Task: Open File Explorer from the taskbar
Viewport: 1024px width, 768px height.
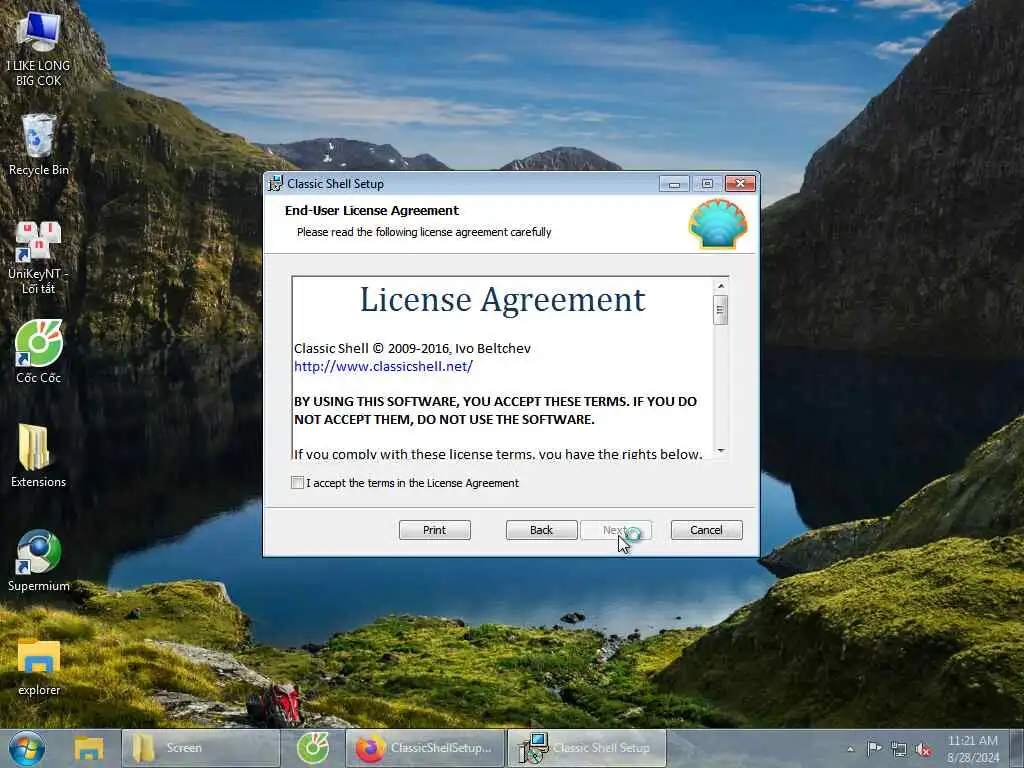Action: (89, 748)
